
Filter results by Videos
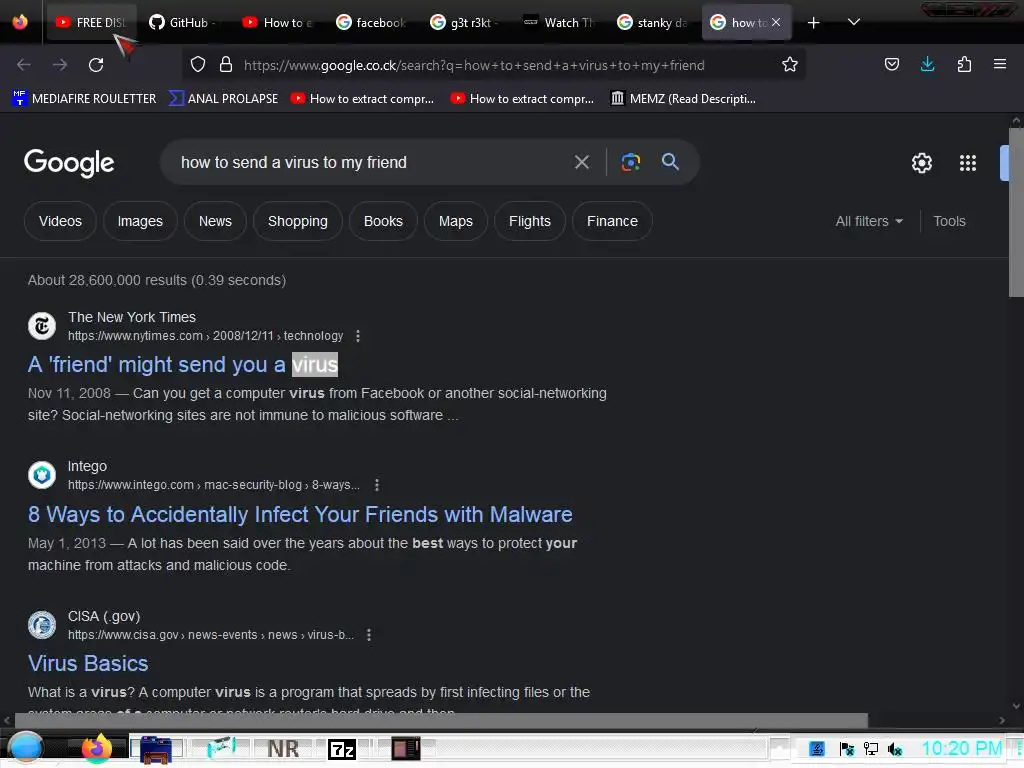[x=60, y=221]
